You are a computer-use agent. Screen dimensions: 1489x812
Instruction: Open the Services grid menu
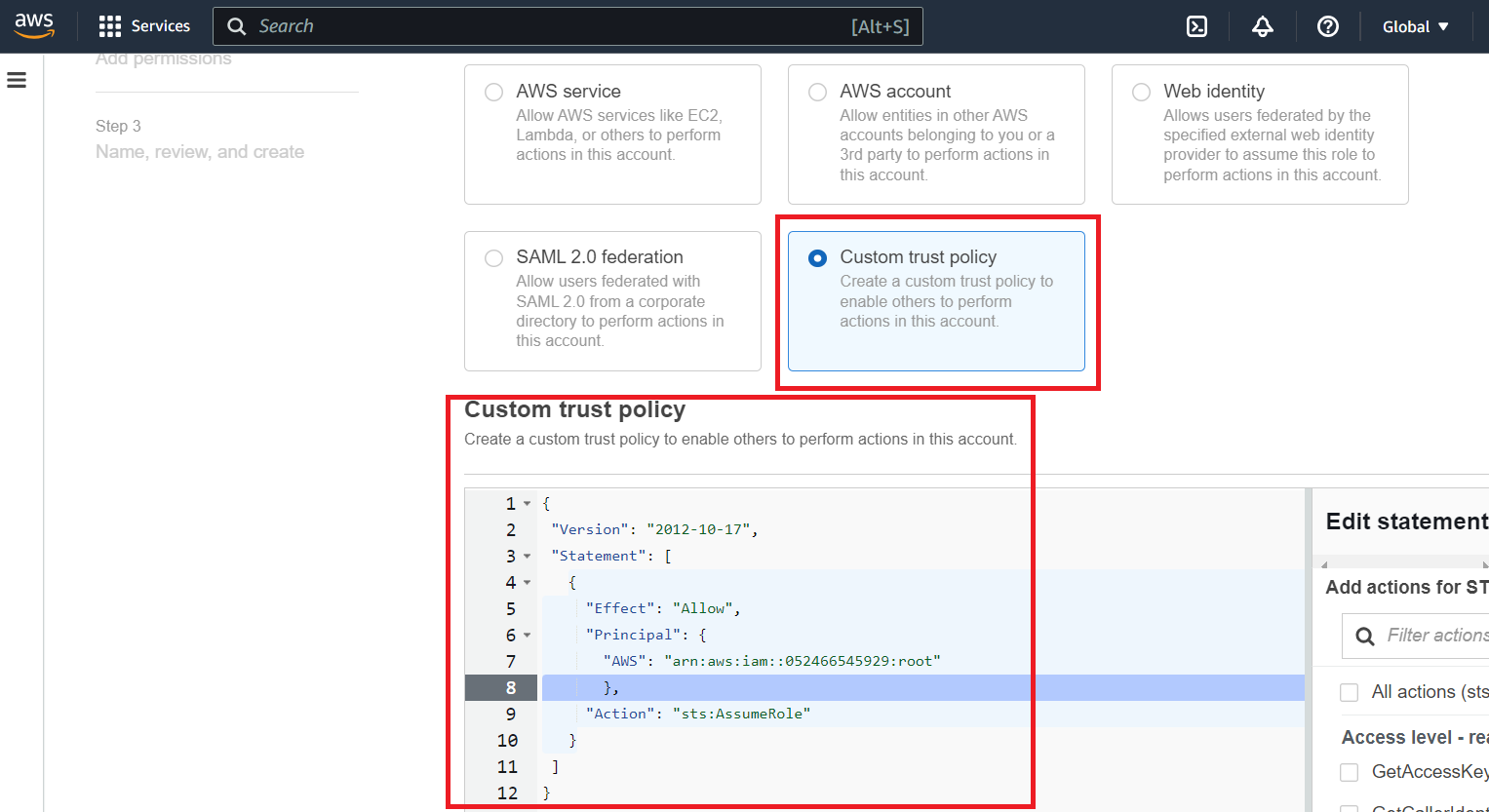(x=110, y=26)
